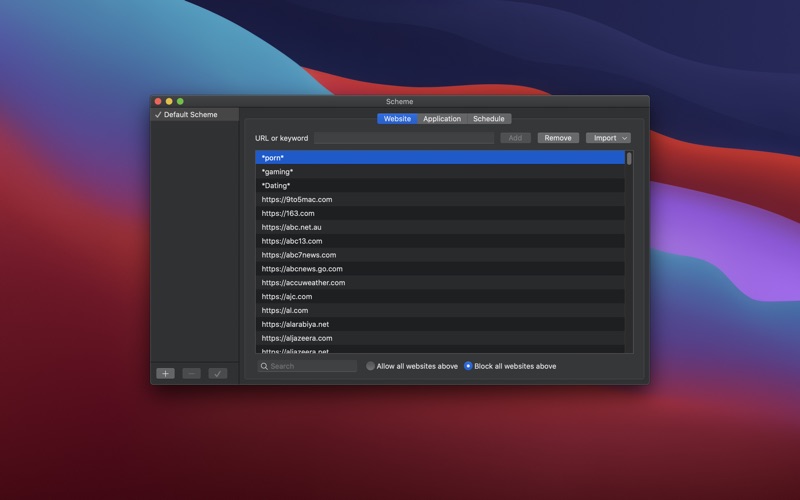This screenshot has width=800, height=500.
Task: Click the Remove button
Action: click(x=558, y=138)
